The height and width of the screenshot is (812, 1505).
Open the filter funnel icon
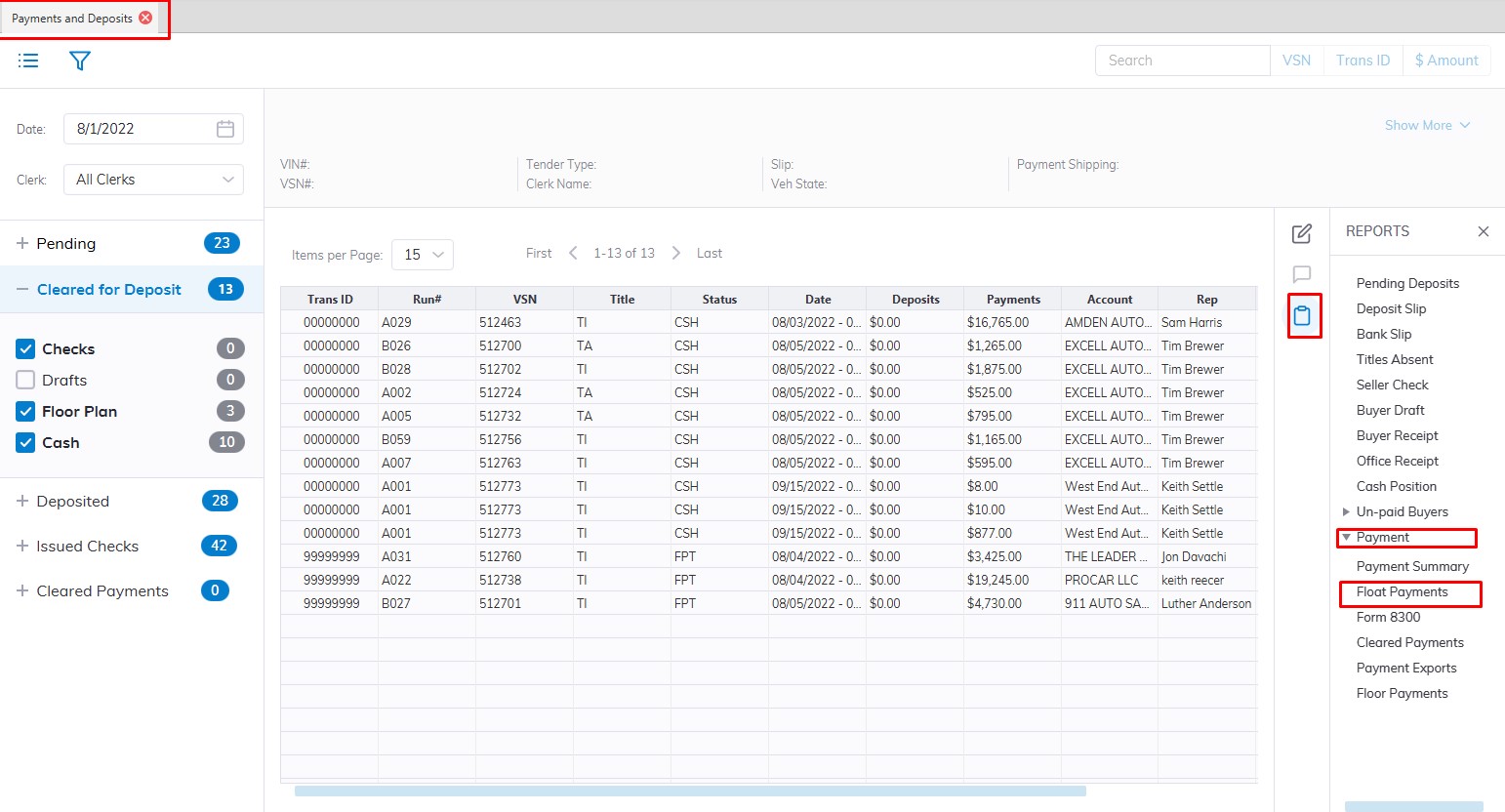tap(80, 61)
